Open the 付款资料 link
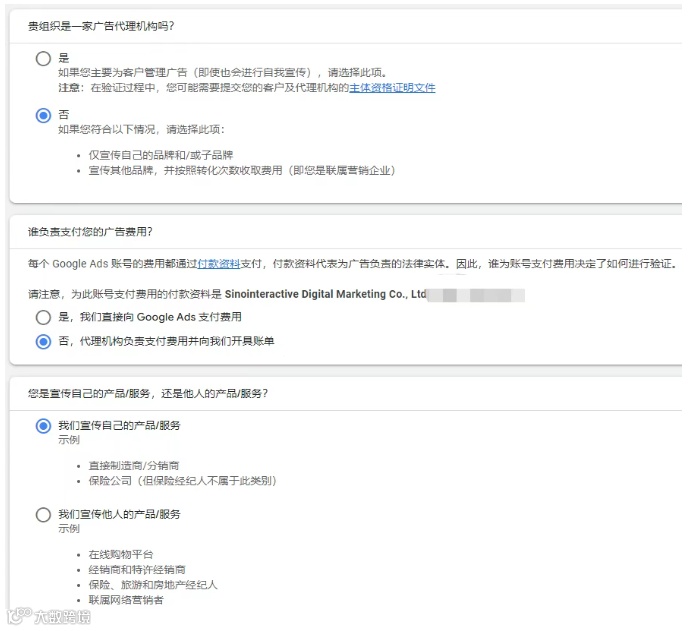 [x=219, y=264]
